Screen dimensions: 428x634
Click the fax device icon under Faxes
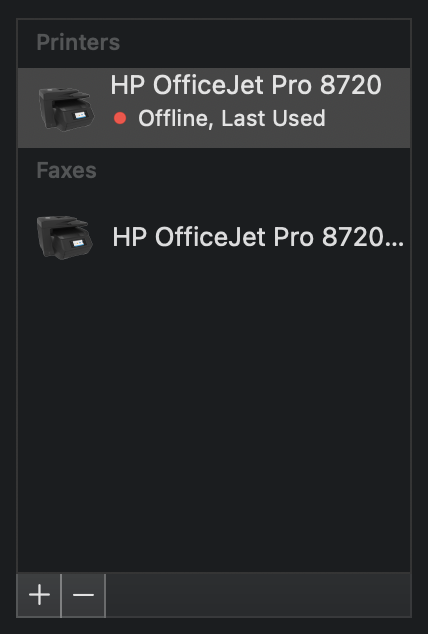pos(65,237)
